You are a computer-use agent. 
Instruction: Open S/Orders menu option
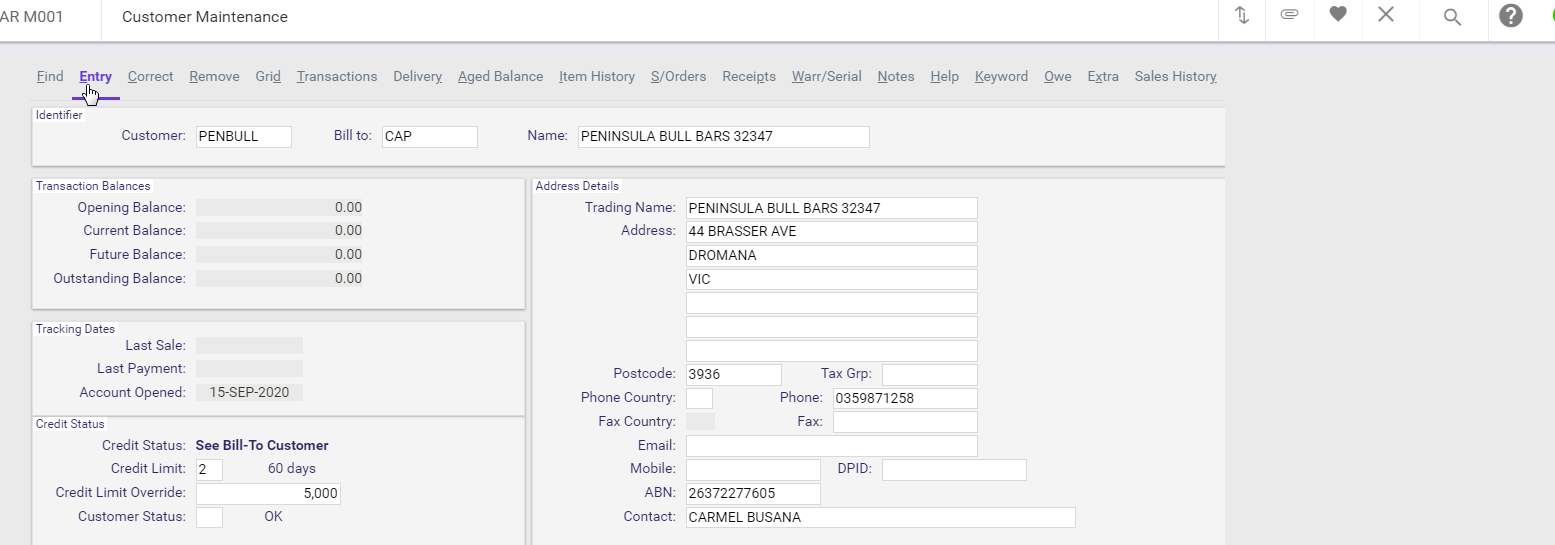[x=678, y=76]
